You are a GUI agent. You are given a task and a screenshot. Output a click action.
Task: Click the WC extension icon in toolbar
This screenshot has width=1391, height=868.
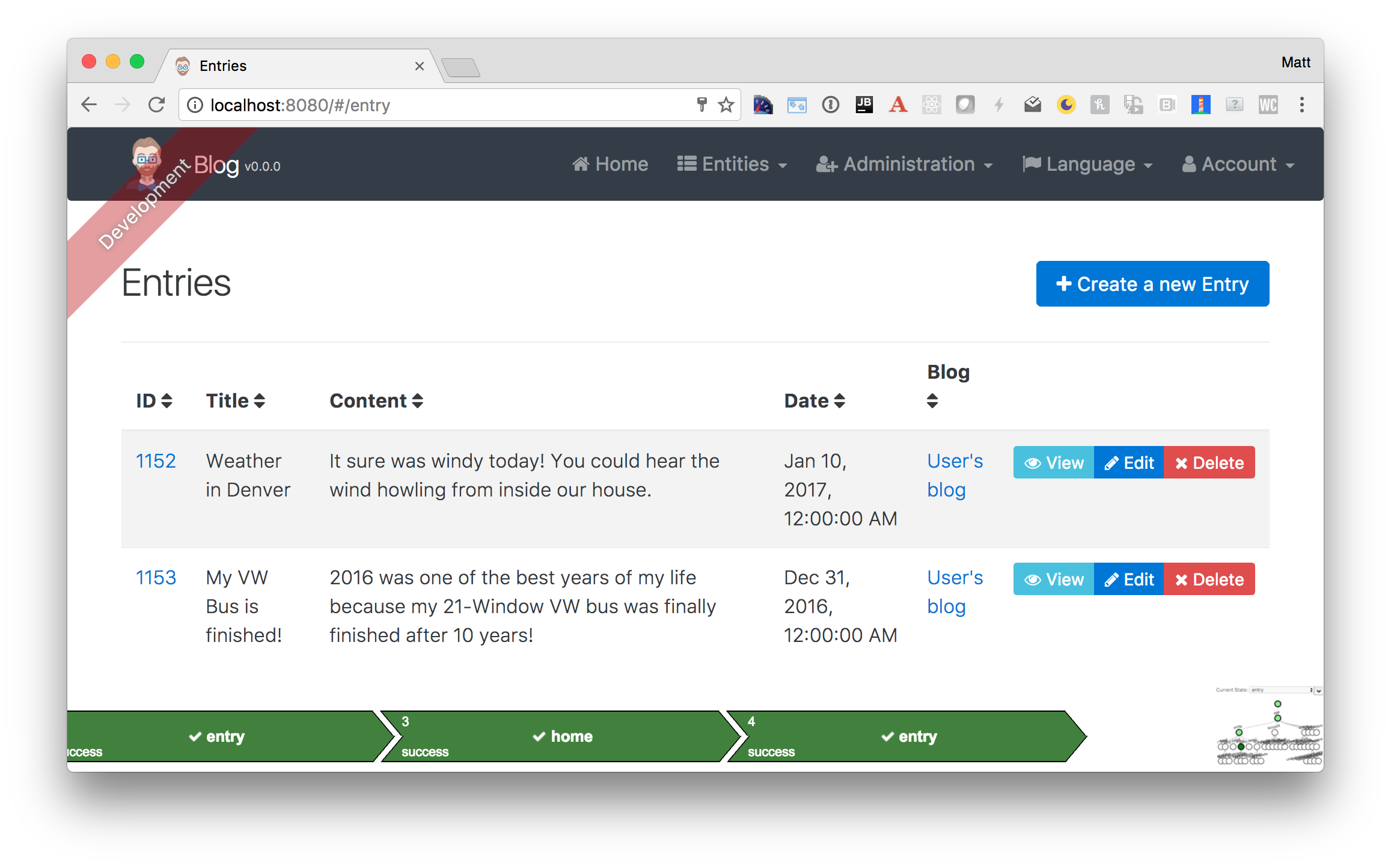click(x=1268, y=105)
